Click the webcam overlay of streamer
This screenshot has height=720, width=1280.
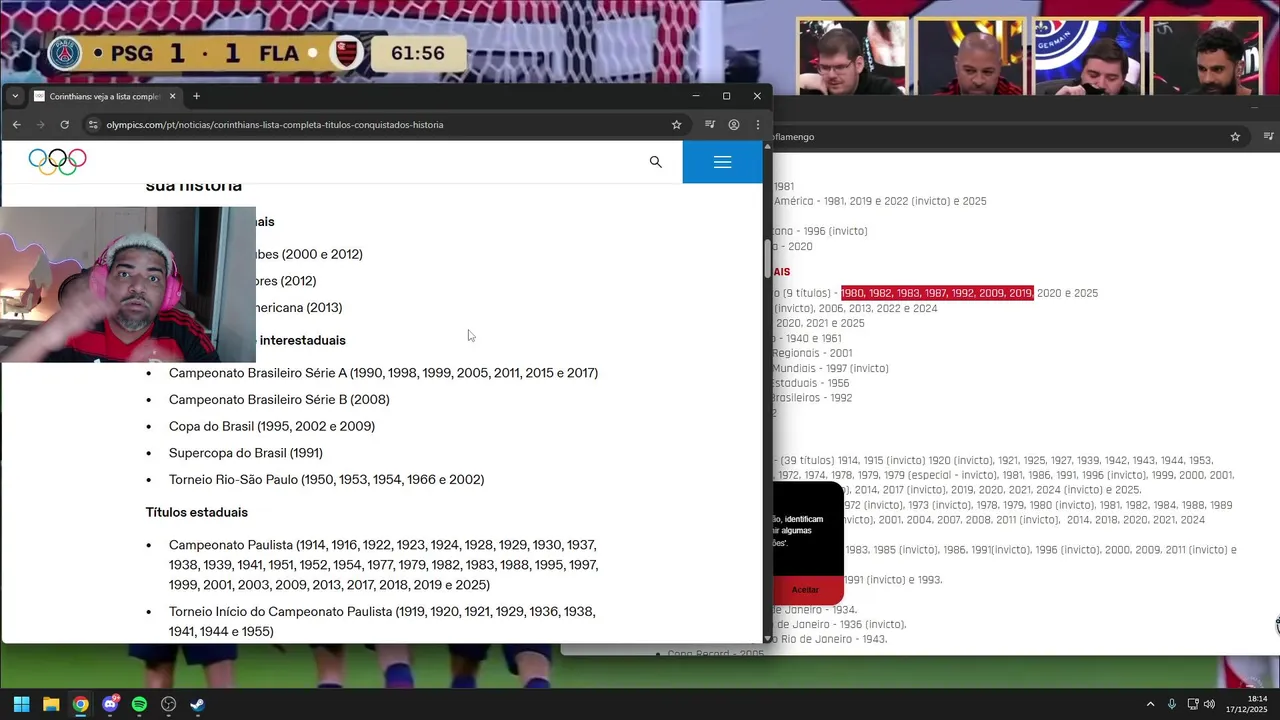pos(128,284)
